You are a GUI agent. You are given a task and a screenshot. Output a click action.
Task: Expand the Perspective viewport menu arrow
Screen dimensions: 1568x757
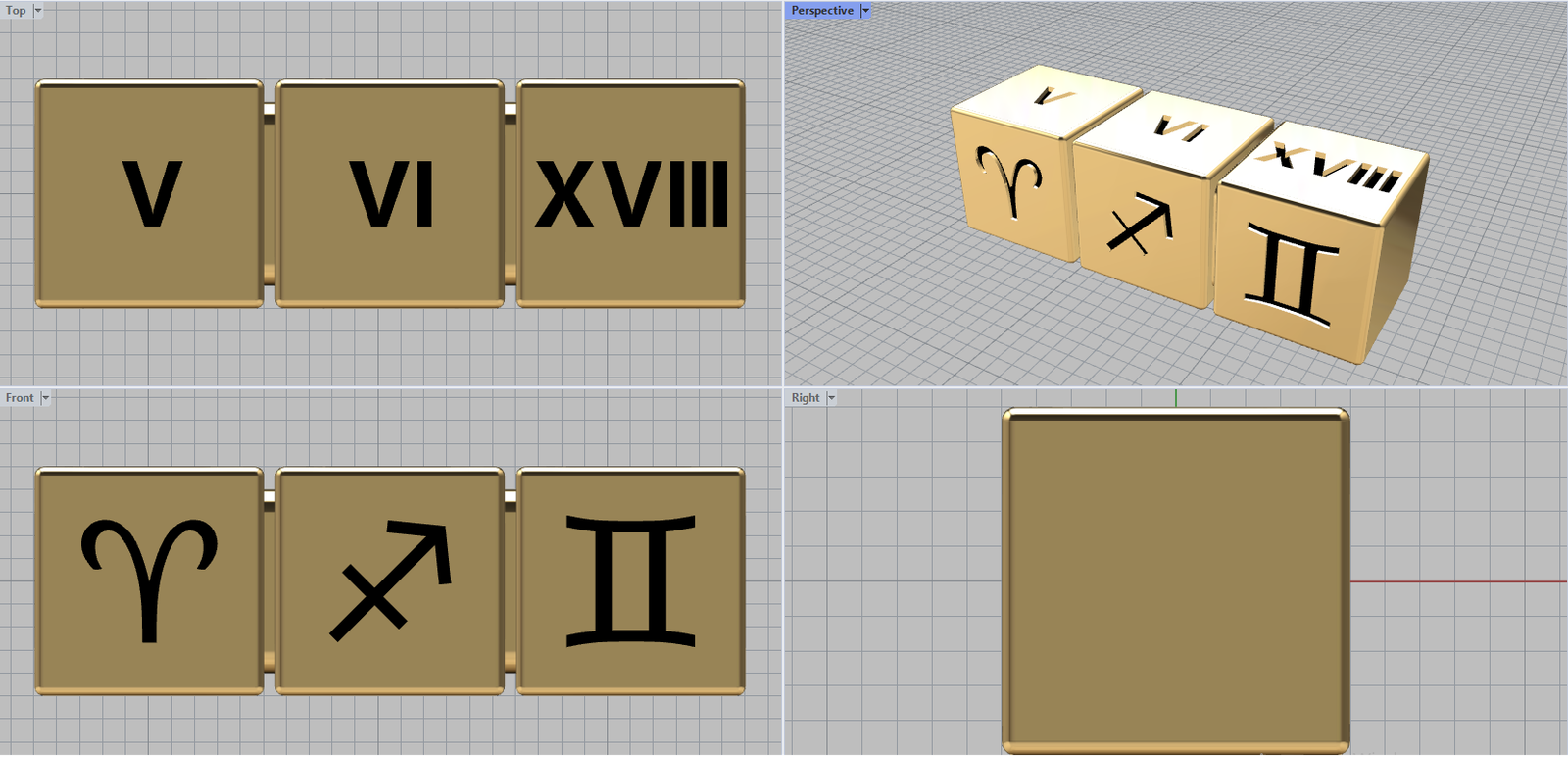(865, 11)
